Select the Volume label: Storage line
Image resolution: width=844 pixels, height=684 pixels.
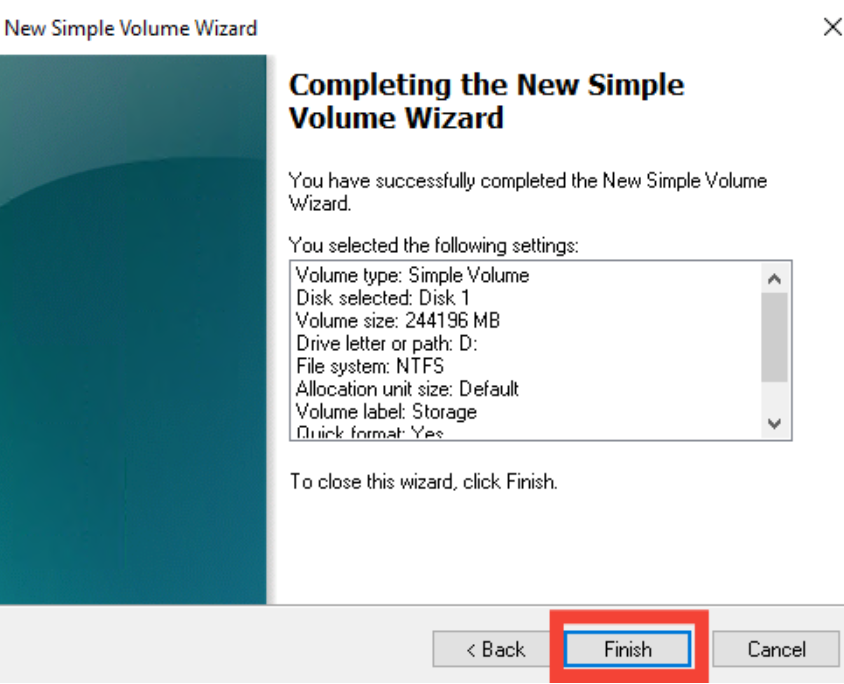coord(386,412)
